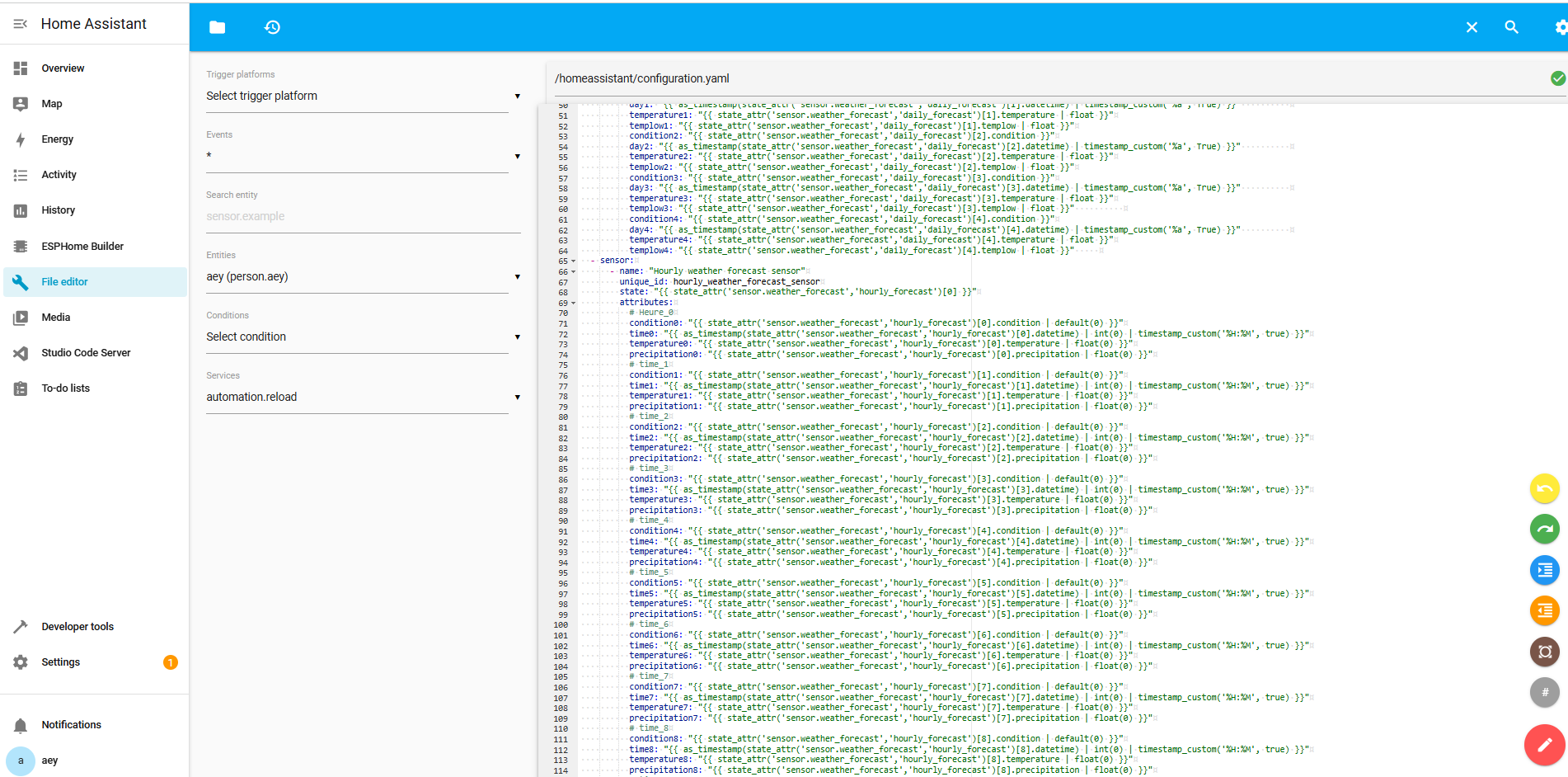Click the Search entity input field
Screen dimensions: 1568x777
tap(363, 217)
